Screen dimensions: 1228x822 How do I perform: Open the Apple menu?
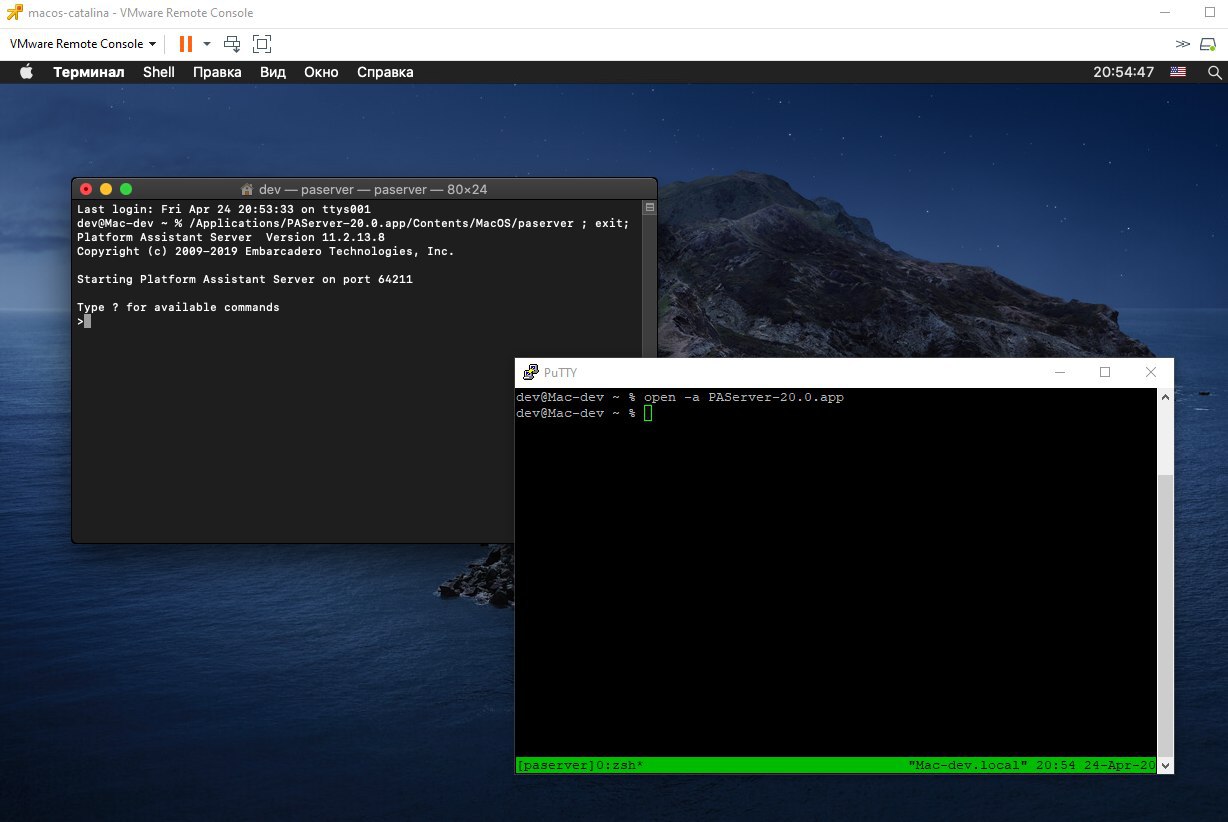27,72
